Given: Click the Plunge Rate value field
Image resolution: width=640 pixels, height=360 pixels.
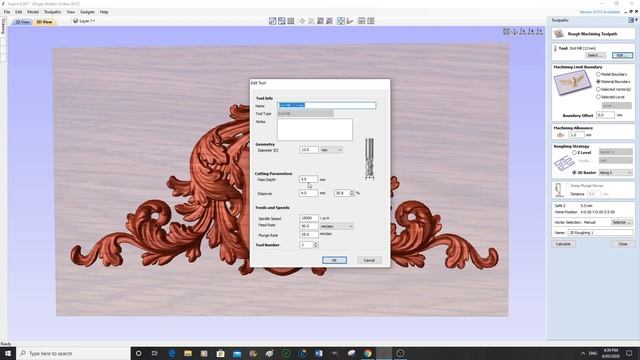Looking at the screenshot, I should click(309, 235).
